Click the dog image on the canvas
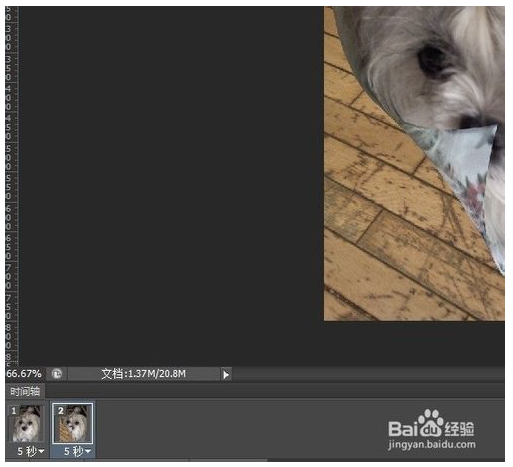513x467 pixels. [x=414, y=163]
